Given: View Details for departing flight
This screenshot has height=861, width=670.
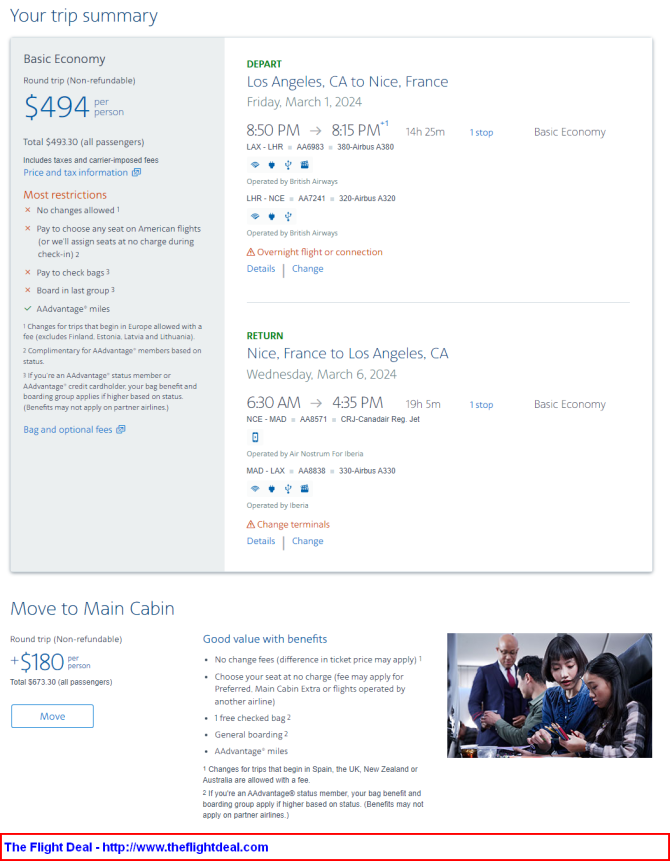Looking at the screenshot, I should coord(261,269).
